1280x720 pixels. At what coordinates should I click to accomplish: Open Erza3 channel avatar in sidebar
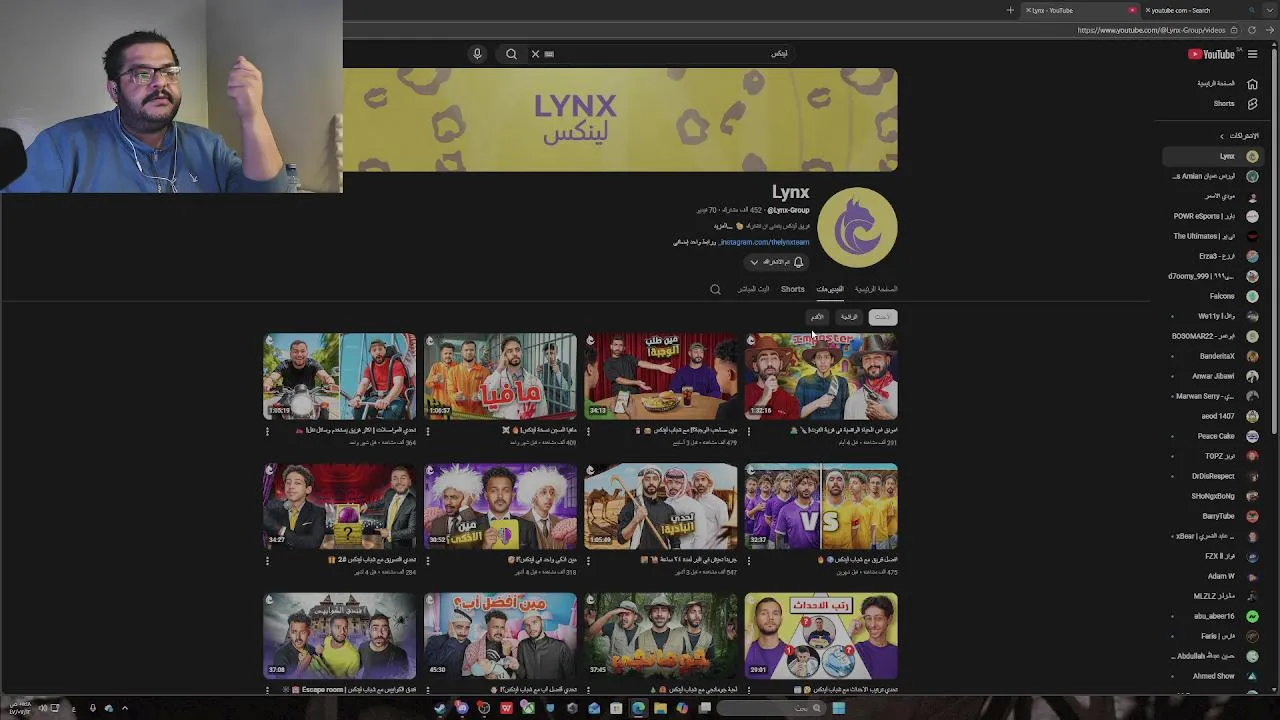point(1252,256)
